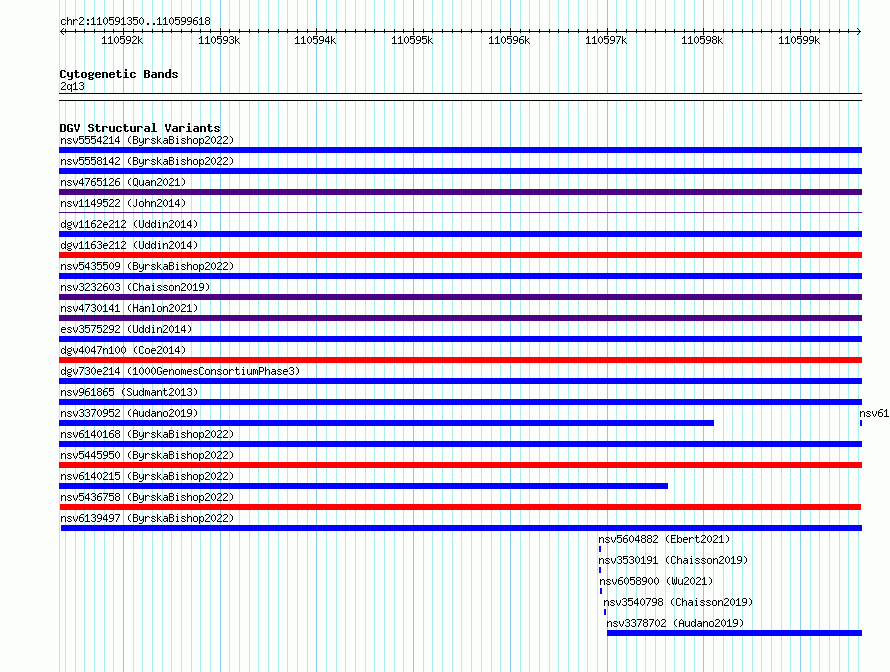Click the purple bar below nsv3232603
890x672 pixels.
(x=460, y=297)
